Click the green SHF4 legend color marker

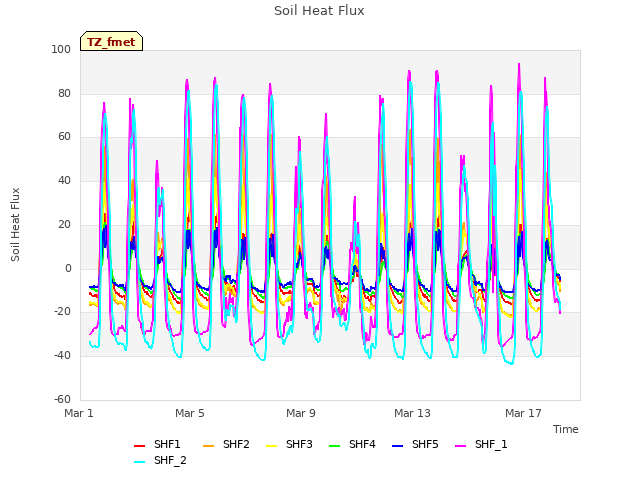tap(334, 446)
